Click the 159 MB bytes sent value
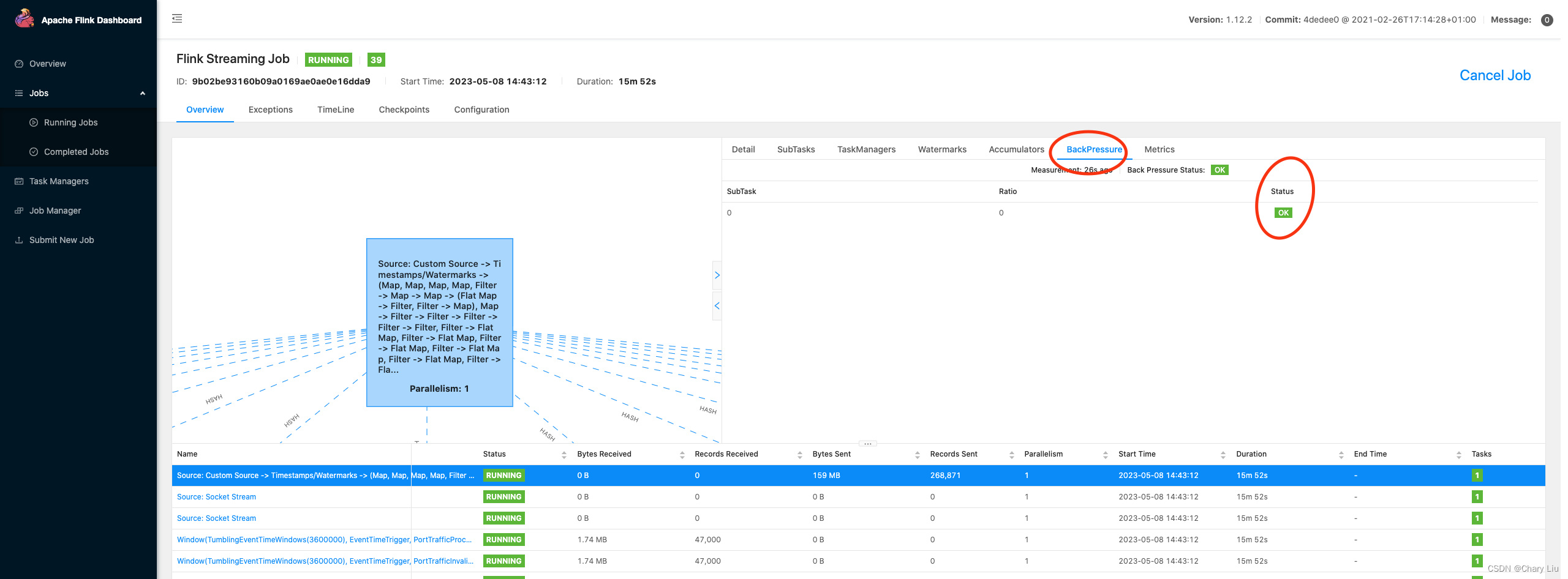 tap(826, 476)
